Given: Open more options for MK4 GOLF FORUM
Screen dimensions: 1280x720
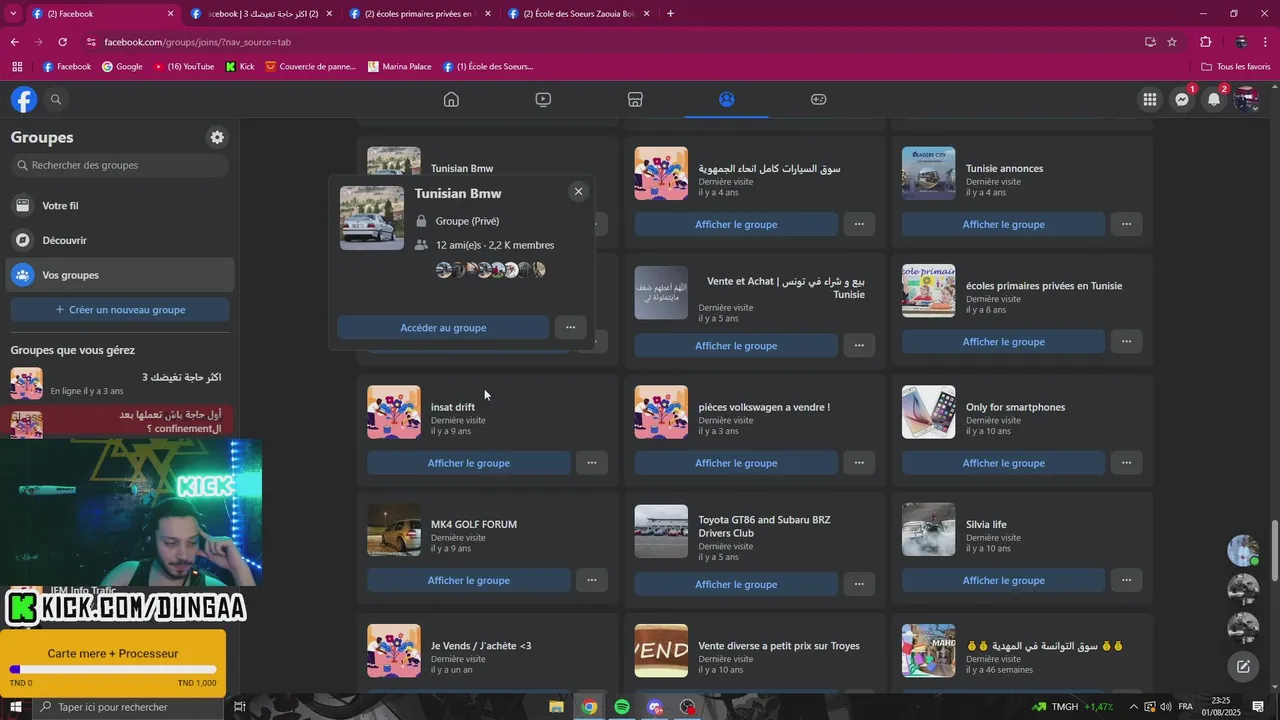Looking at the screenshot, I should coord(592,580).
